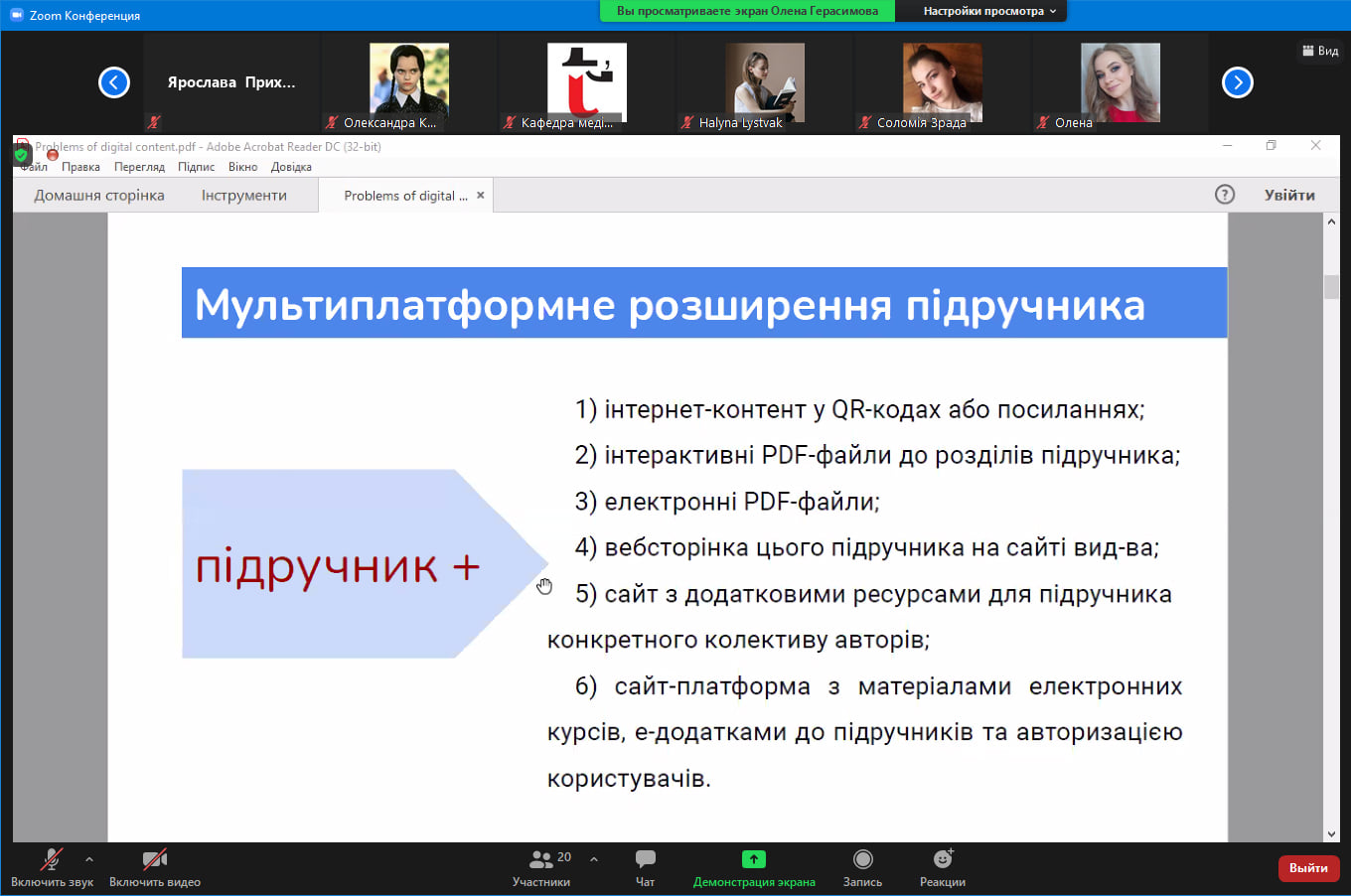The image size is (1351, 896).
Task: Open the Перегляд menu in Acrobat
Action: 139,167
